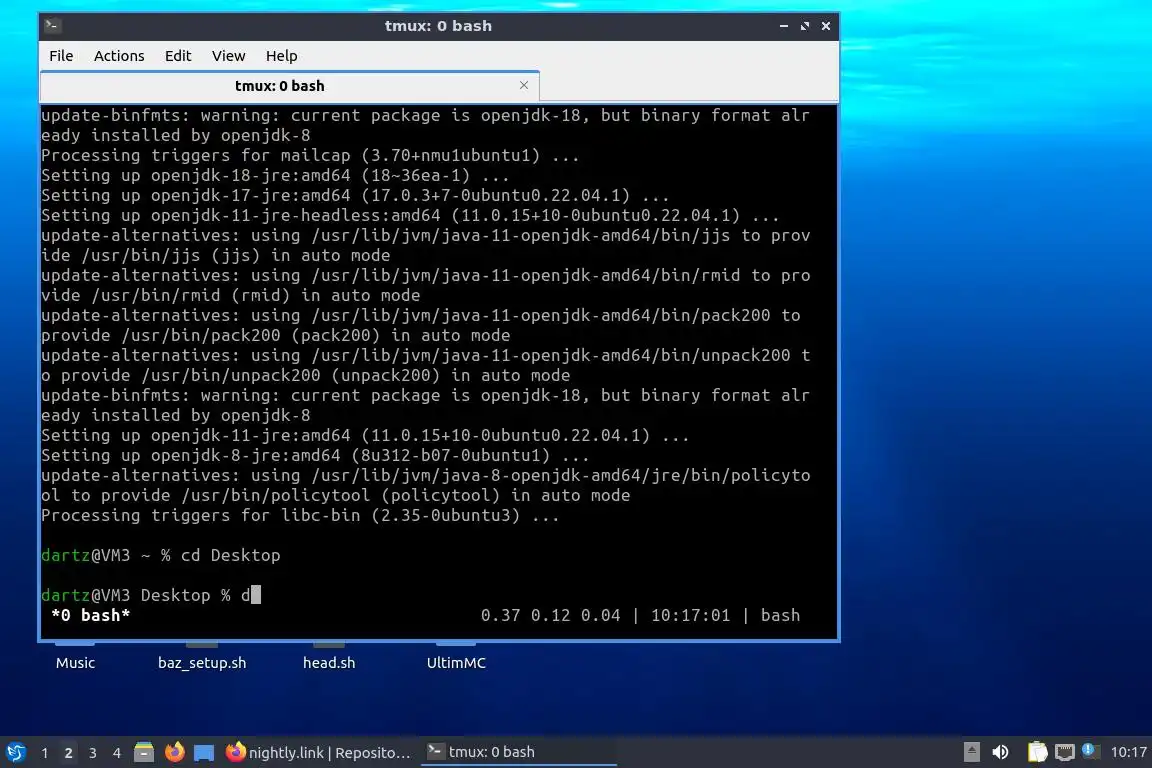Minimize the terminal window
The image size is (1152, 768).
point(784,26)
